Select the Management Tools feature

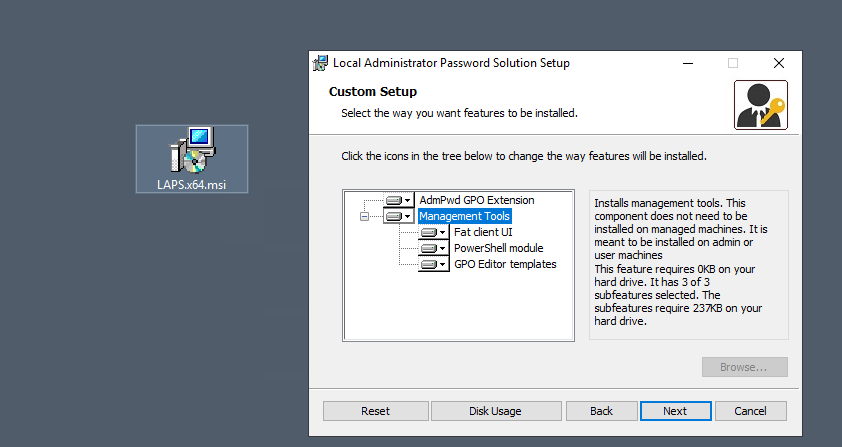464,217
